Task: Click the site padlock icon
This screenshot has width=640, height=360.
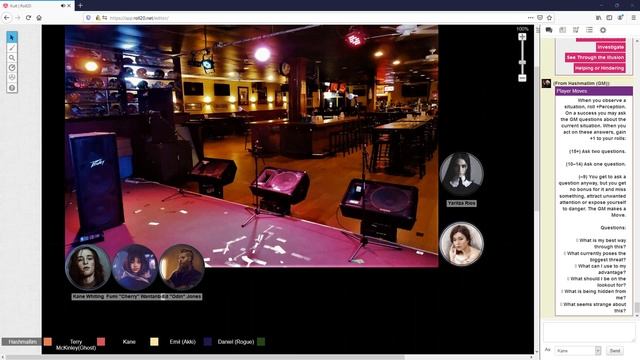Action: coord(98,18)
